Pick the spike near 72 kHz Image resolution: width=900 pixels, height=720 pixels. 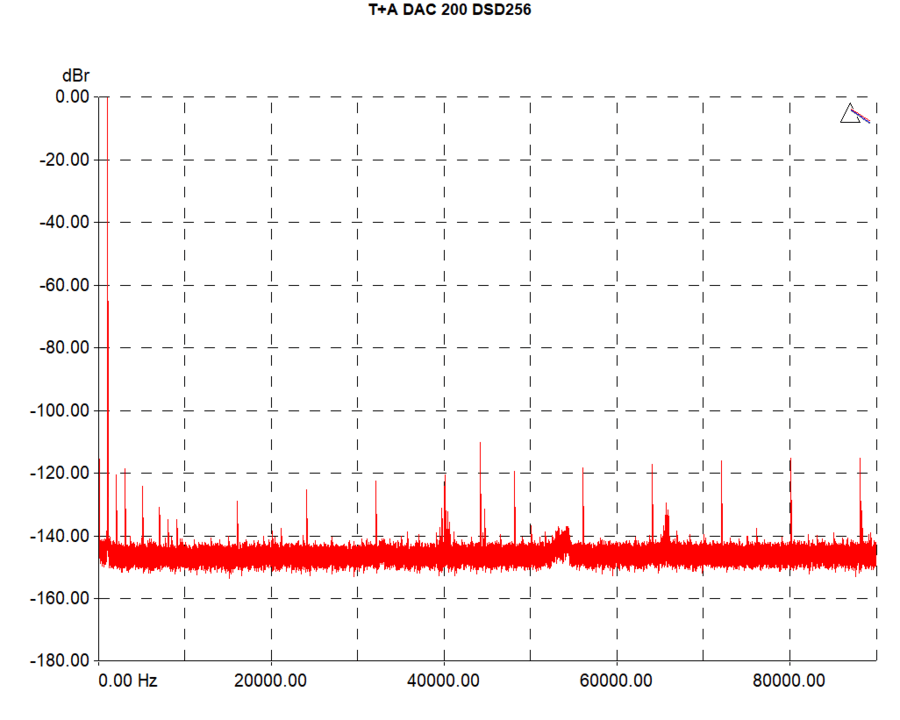pos(721,464)
